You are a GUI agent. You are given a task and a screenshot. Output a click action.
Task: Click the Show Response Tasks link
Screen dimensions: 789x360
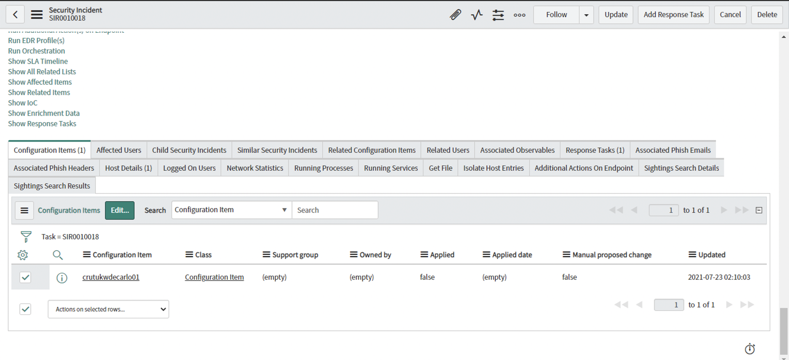pyautogui.click(x=42, y=123)
